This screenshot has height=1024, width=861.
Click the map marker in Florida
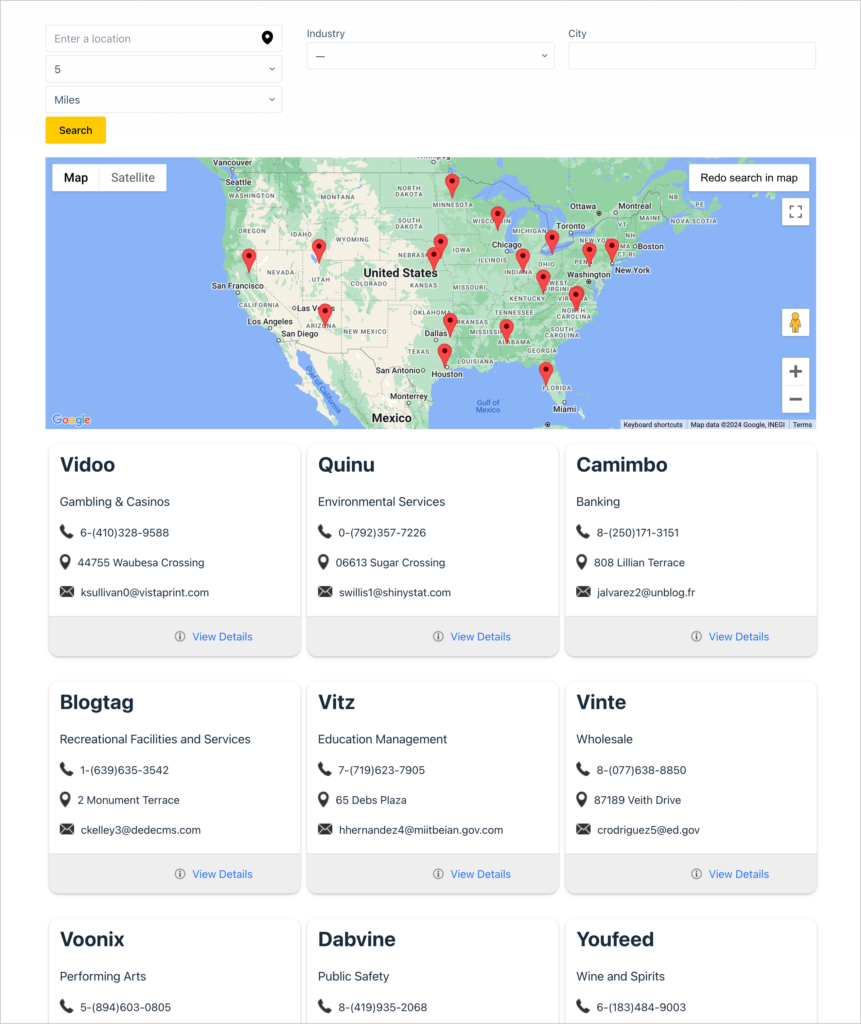[x=545, y=374]
